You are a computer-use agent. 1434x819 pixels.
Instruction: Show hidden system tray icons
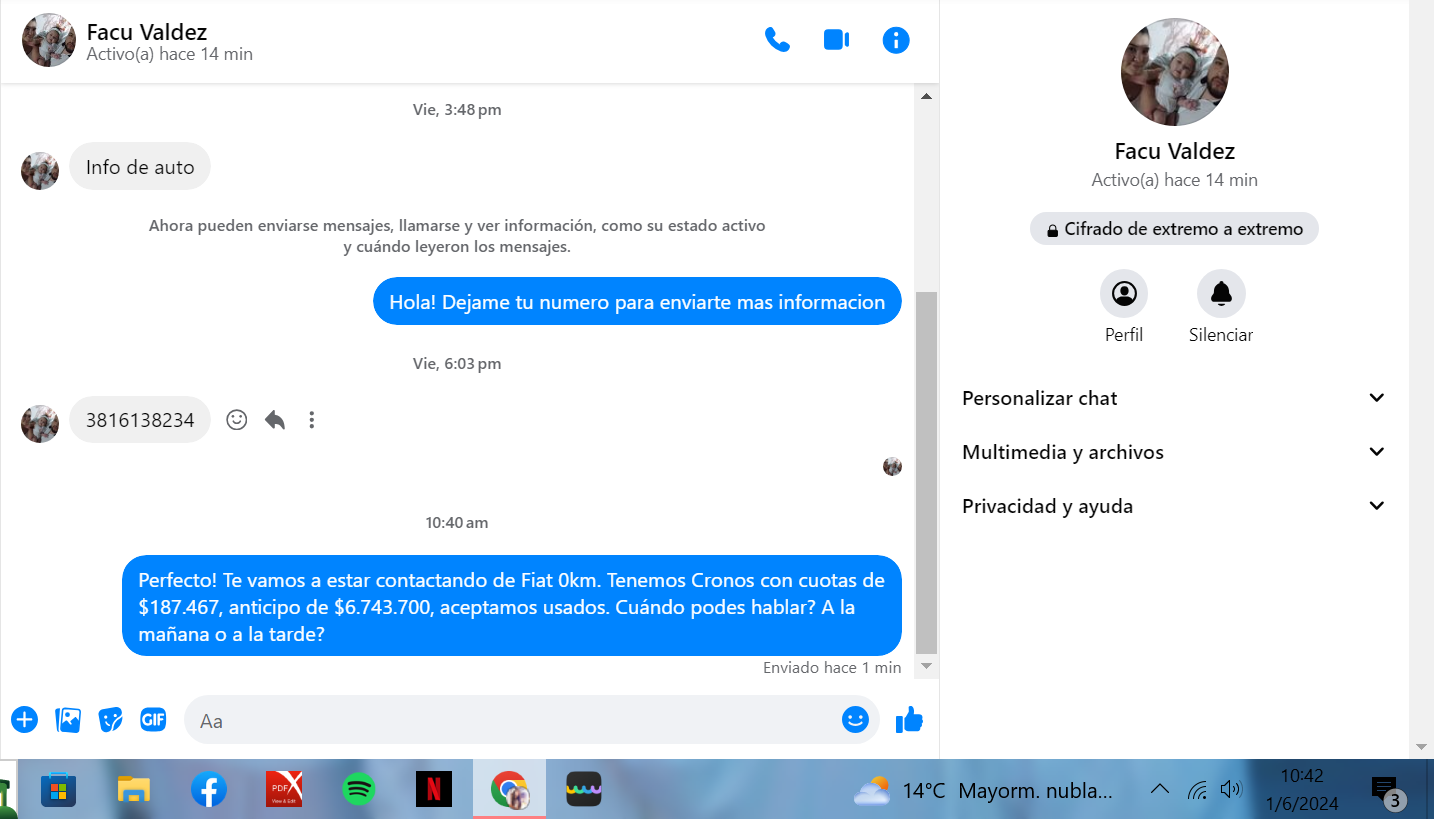click(x=1160, y=790)
